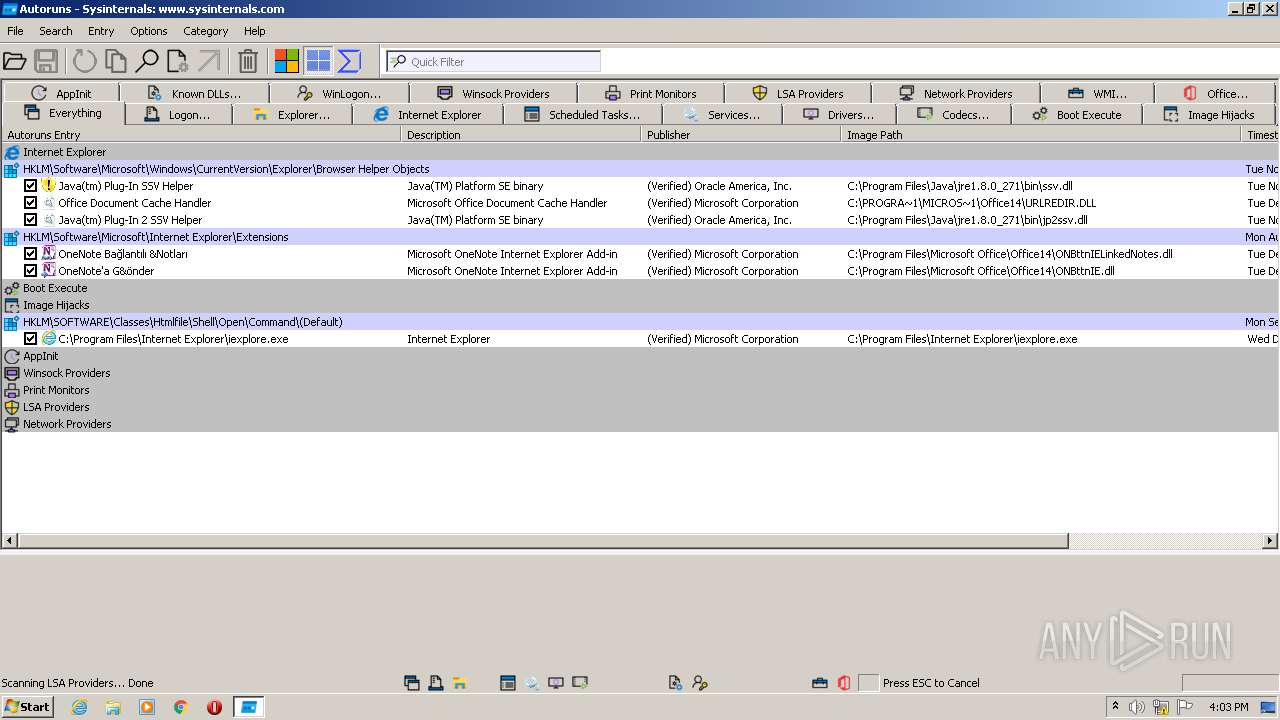Switch to the Known DLLs tab

click(194, 94)
